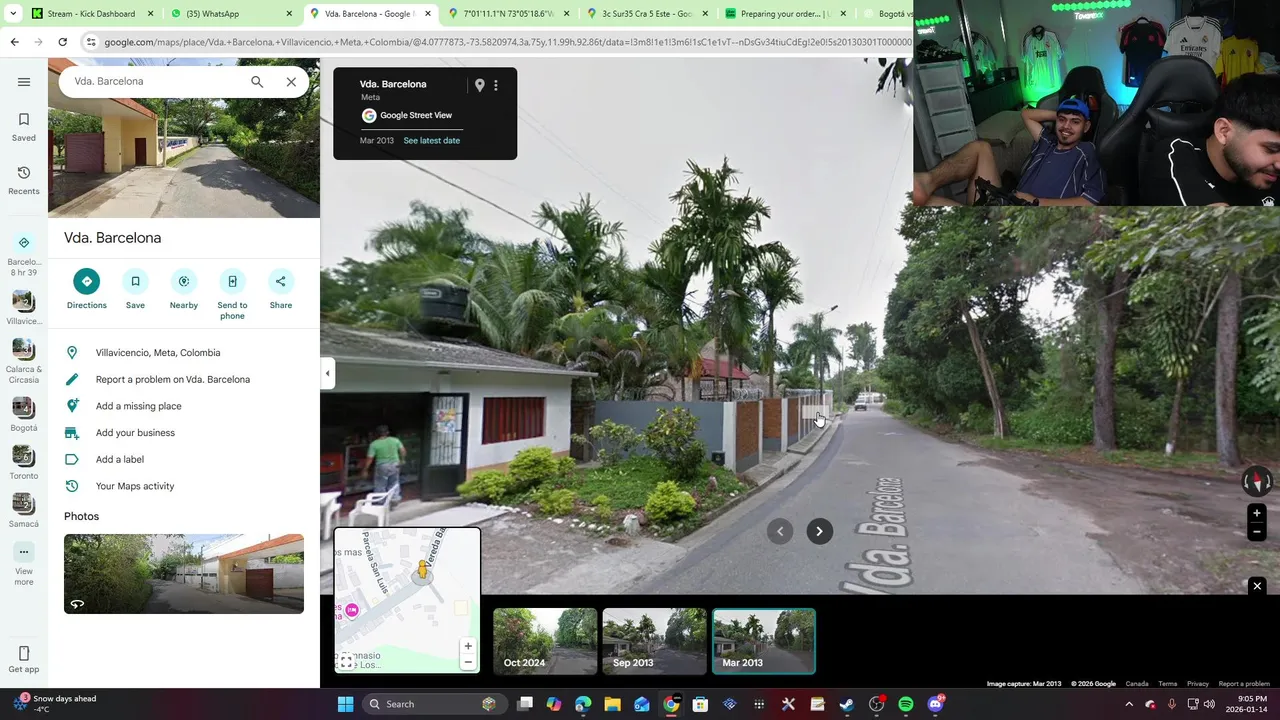Expand the mini map to fullscreen
The image size is (1280, 720).
[346, 662]
